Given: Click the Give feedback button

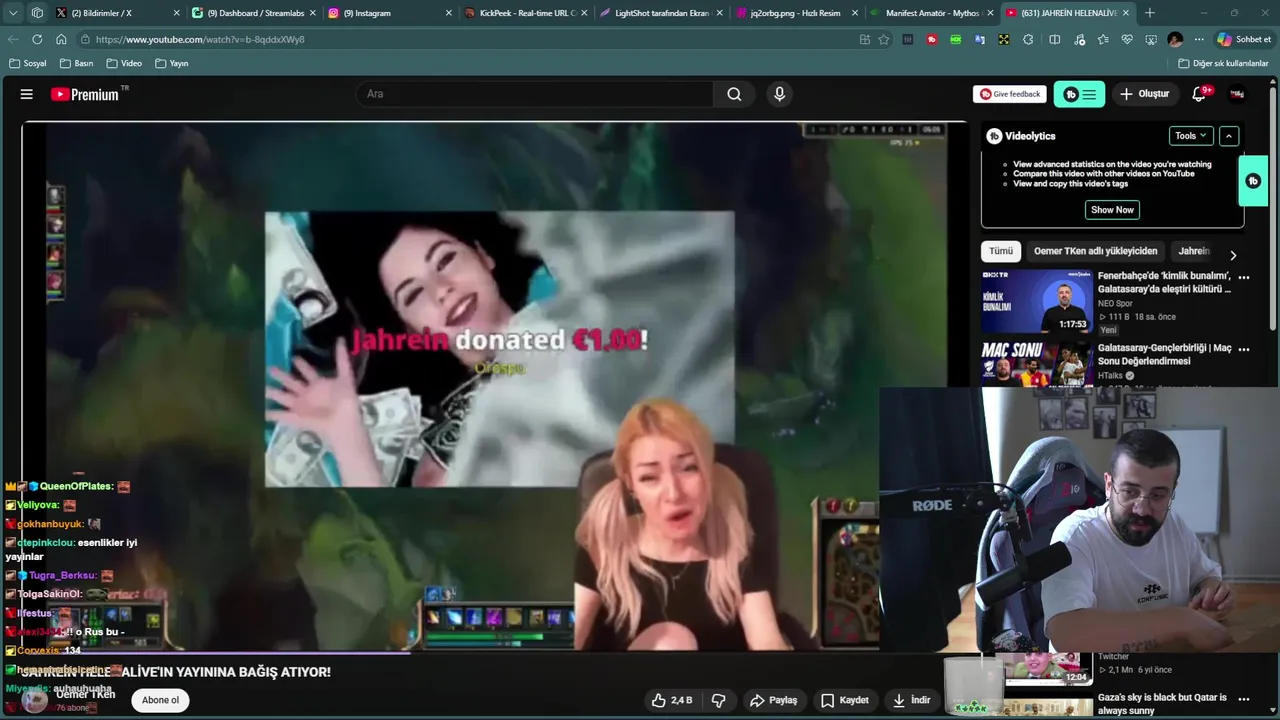Looking at the screenshot, I should 1010,94.
